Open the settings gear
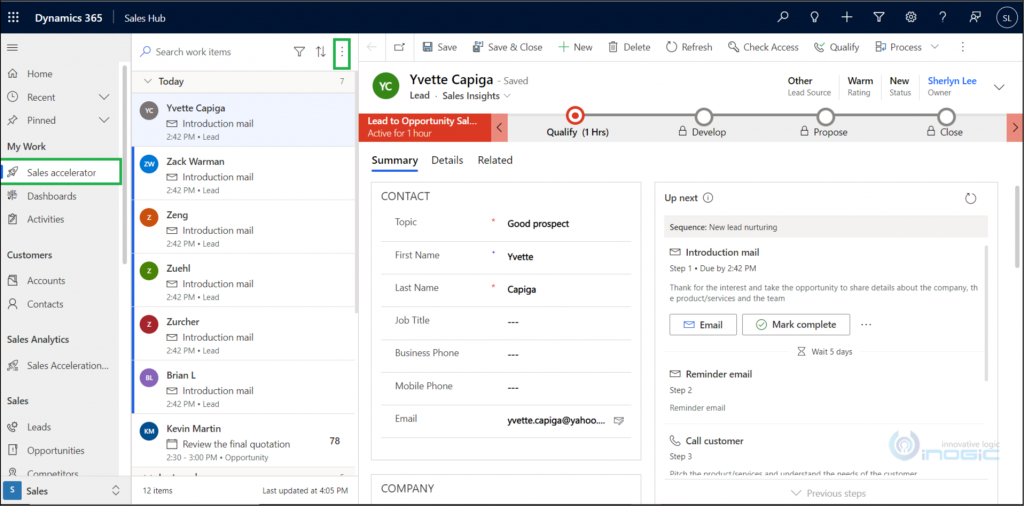1024x506 pixels. point(911,18)
